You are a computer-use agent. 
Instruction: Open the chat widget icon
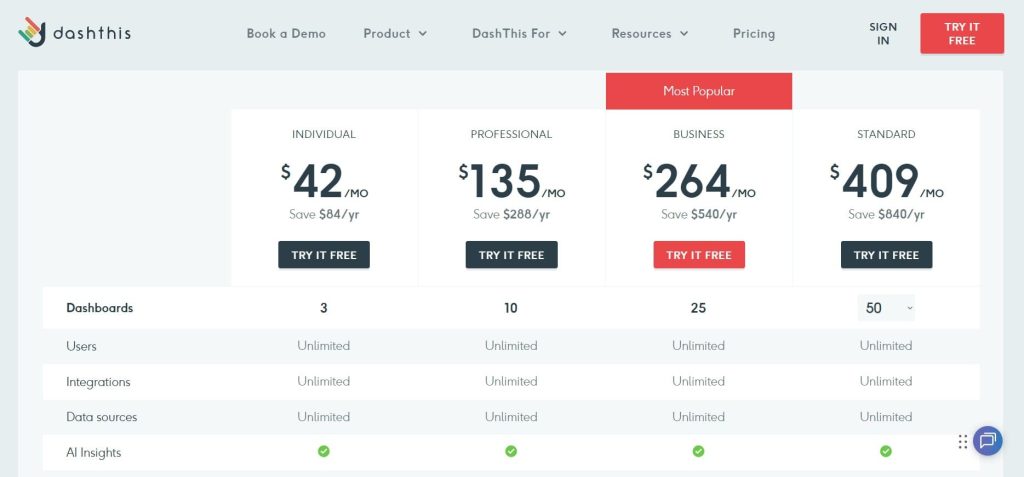(988, 440)
